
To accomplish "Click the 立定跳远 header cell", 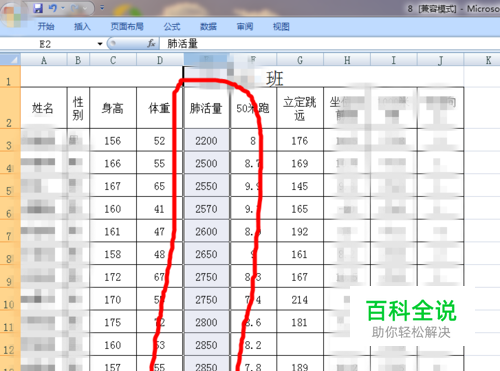I will [x=300, y=108].
